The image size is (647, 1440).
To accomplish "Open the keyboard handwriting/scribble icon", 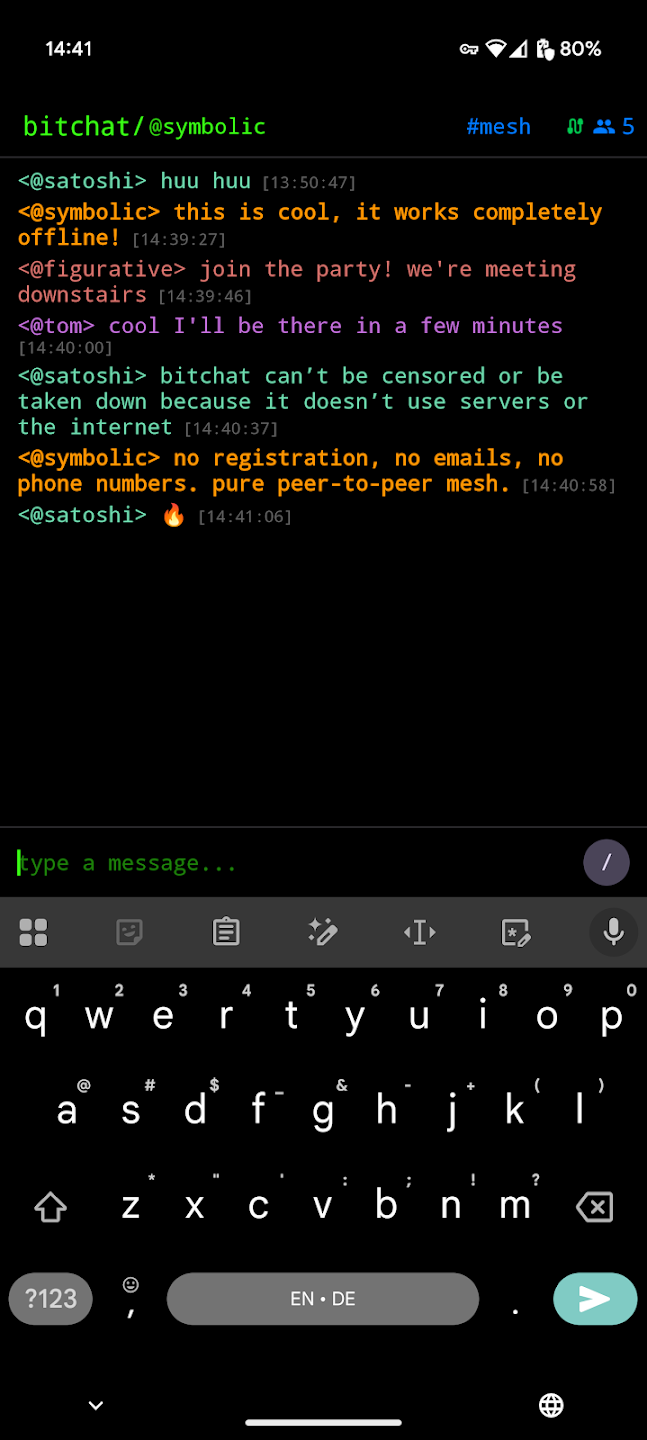I will tap(515, 932).
